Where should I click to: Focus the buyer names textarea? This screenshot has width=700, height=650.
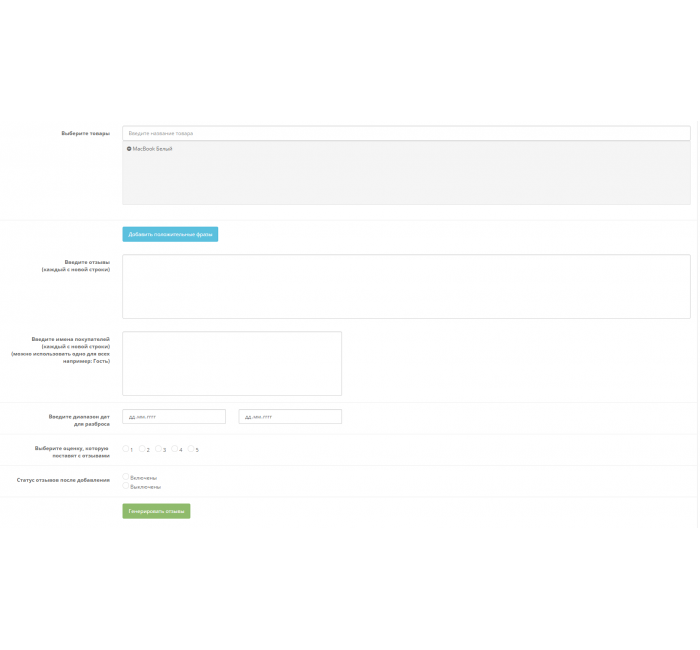[x=232, y=363]
